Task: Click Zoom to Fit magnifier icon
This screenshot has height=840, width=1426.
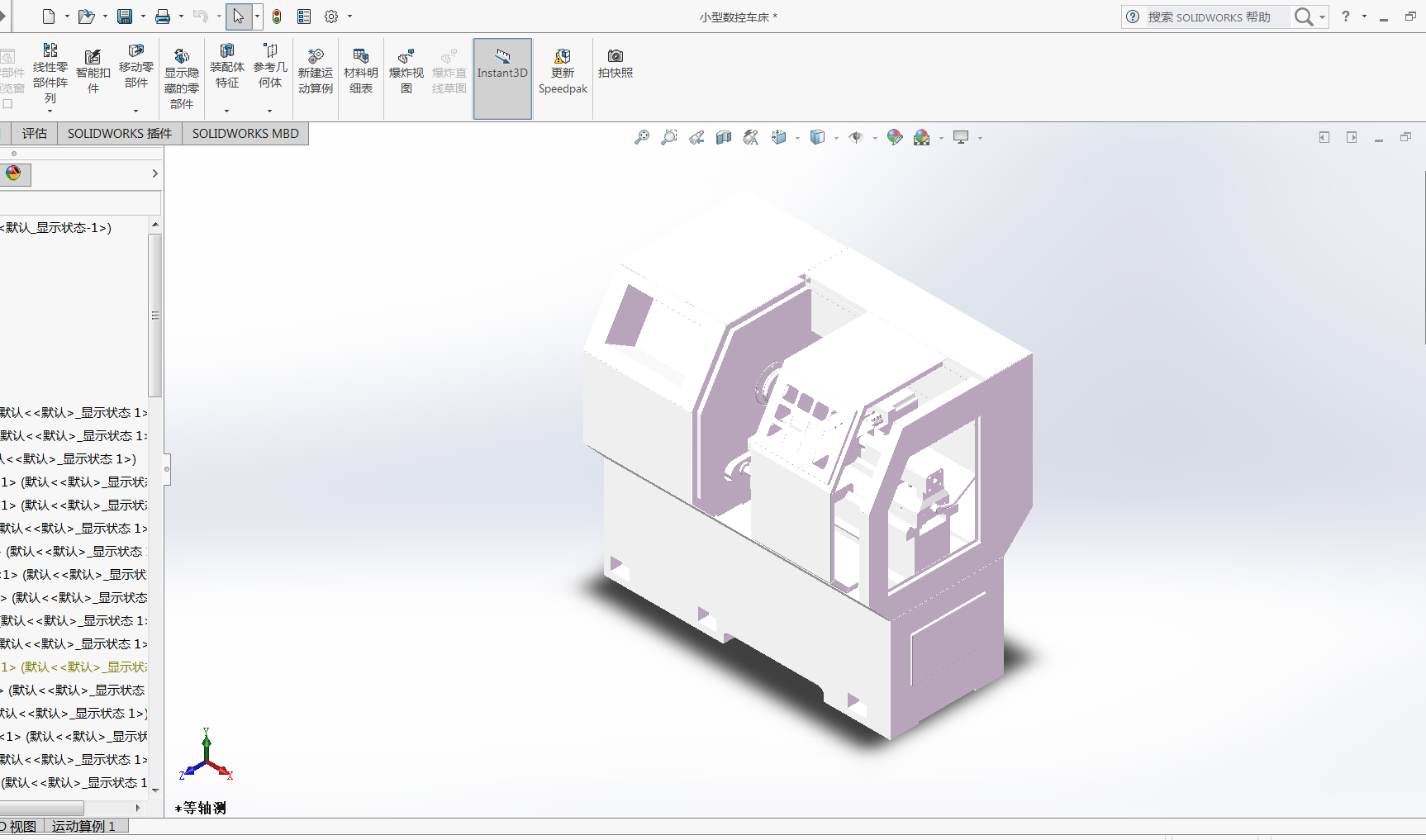Action: (642, 137)
